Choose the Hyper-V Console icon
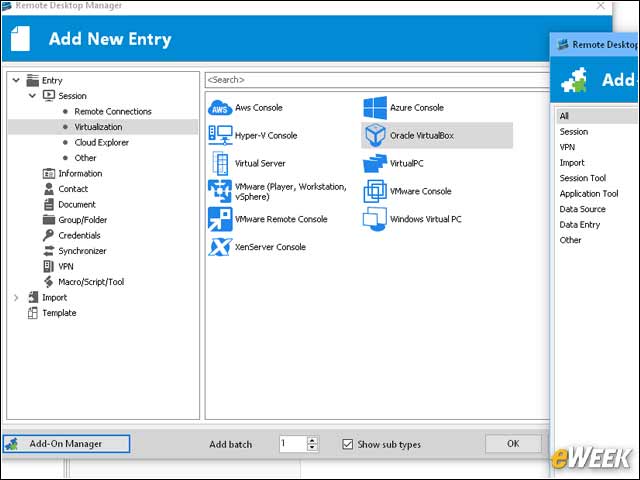The width and height of the screenshot is (640, 480). point(220,135)
